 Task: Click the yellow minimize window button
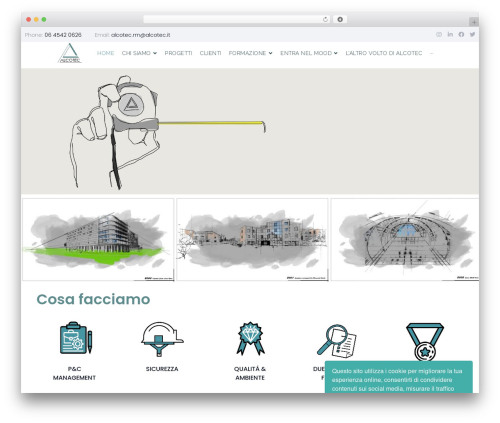(36, 19)
